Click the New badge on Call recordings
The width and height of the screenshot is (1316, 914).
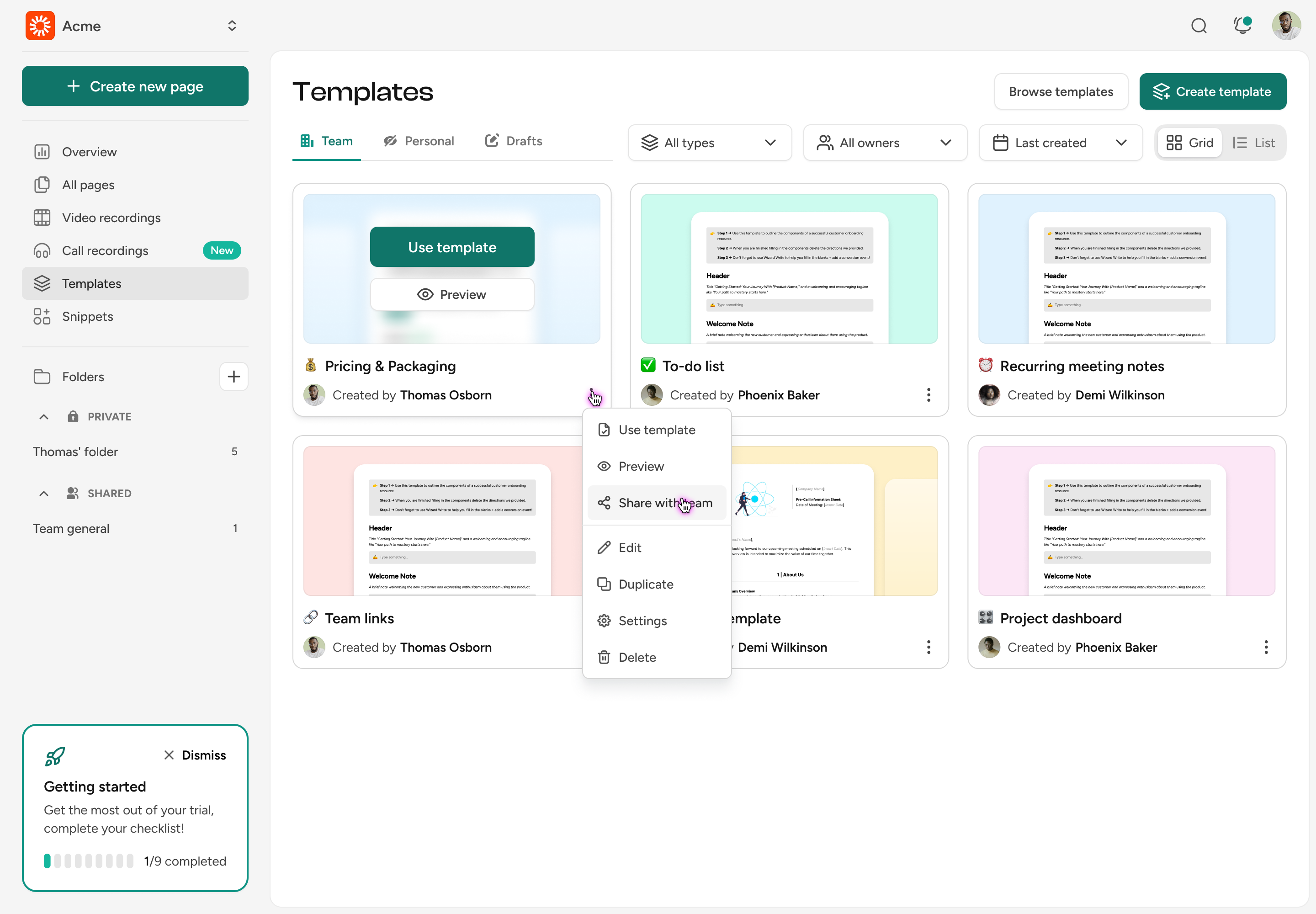222,251
